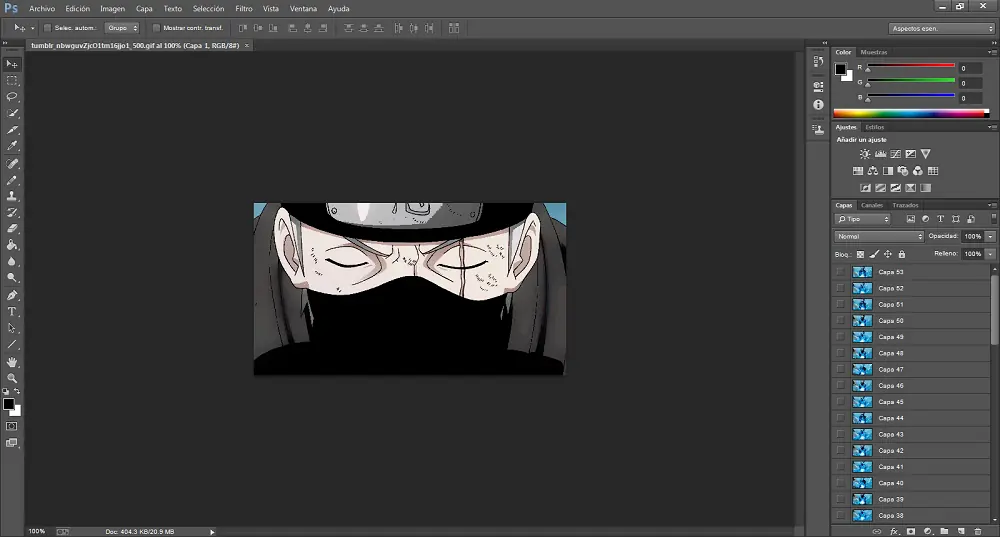Select the Rectangular Marquee tool
The image size is (1000, 537).
12,80
